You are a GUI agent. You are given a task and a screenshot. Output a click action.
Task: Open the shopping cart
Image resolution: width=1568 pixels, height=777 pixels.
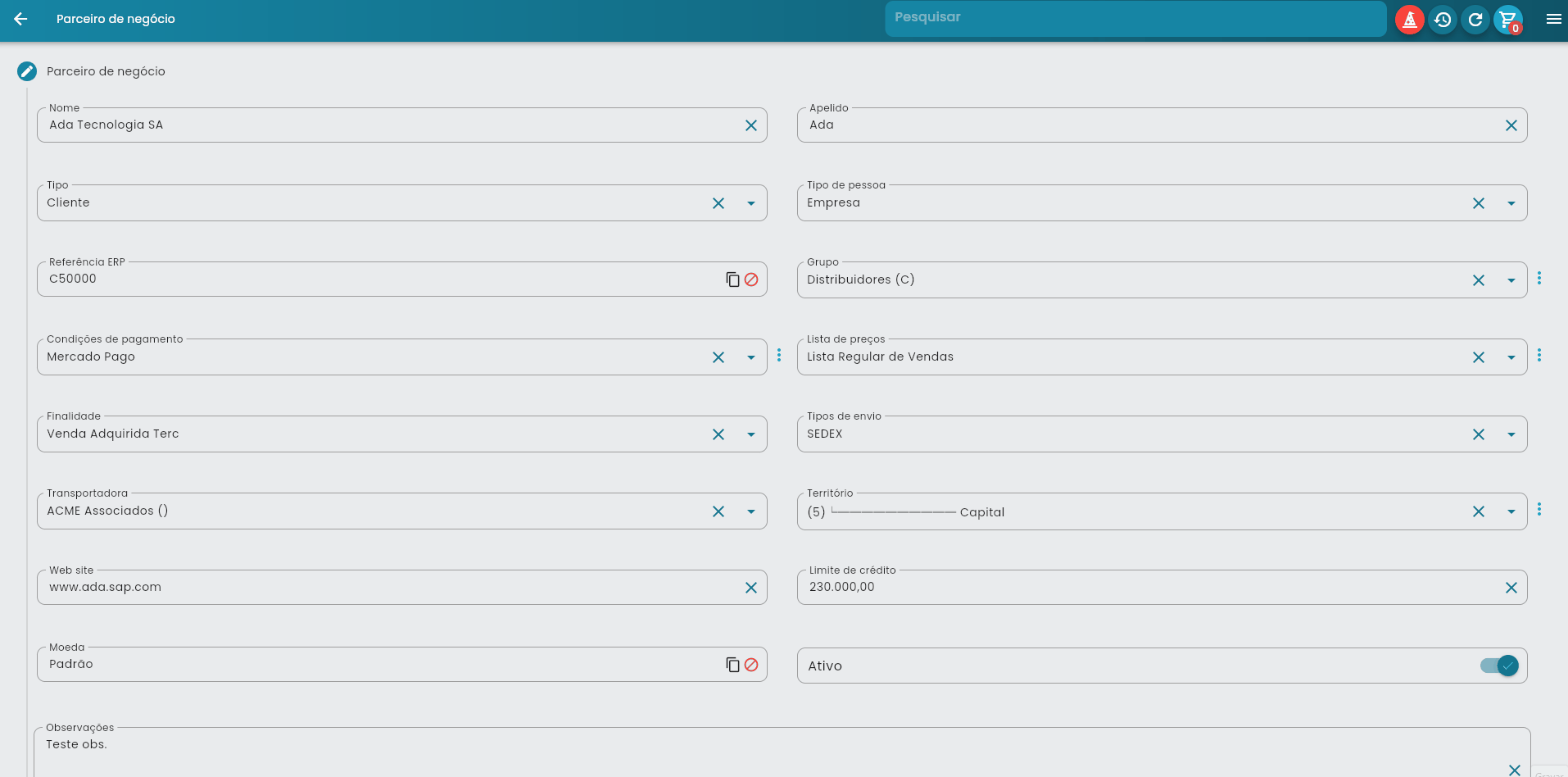click(1507, 20)
